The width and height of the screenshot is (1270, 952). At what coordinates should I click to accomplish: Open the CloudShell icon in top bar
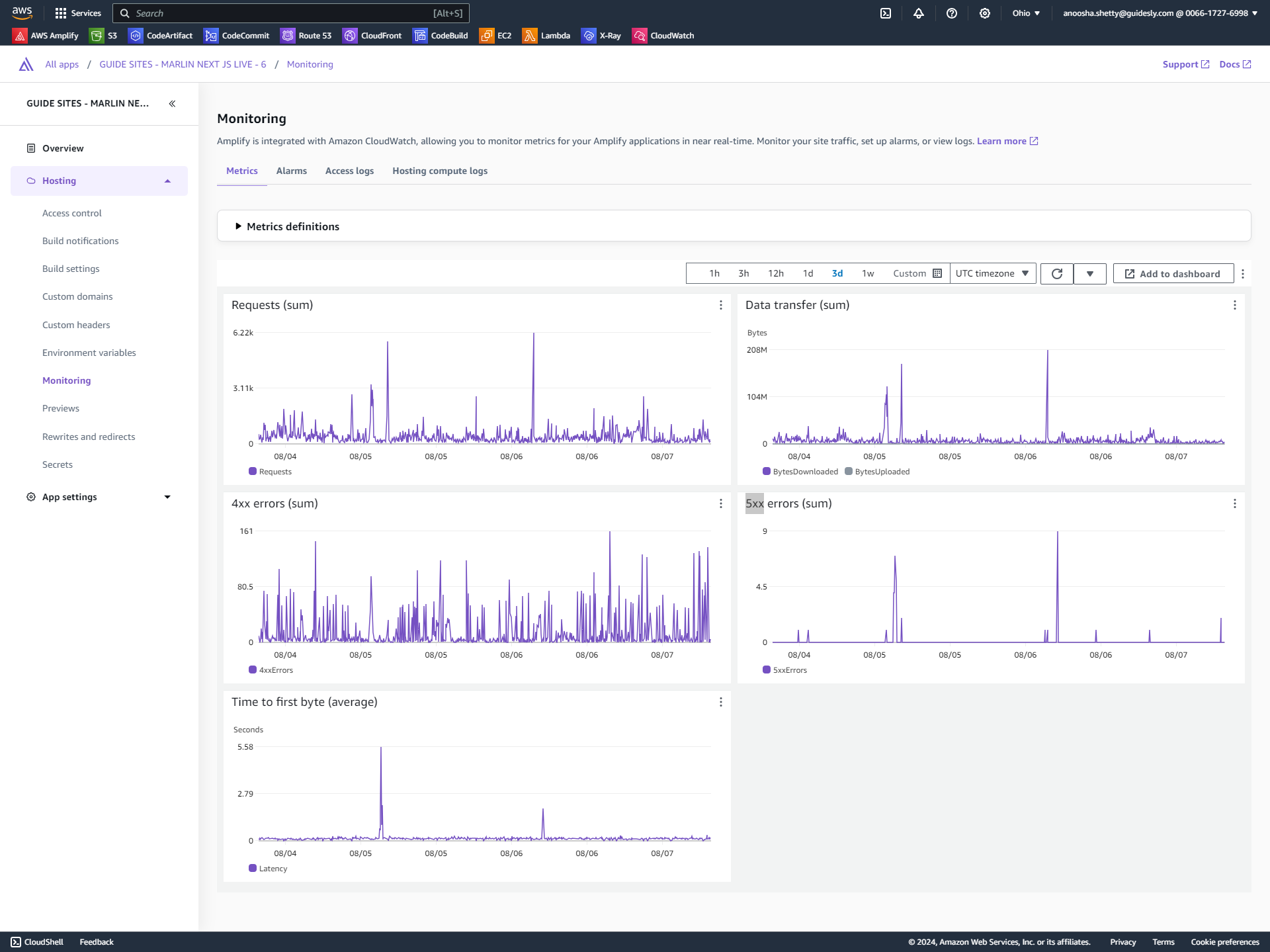pos(886,13)
